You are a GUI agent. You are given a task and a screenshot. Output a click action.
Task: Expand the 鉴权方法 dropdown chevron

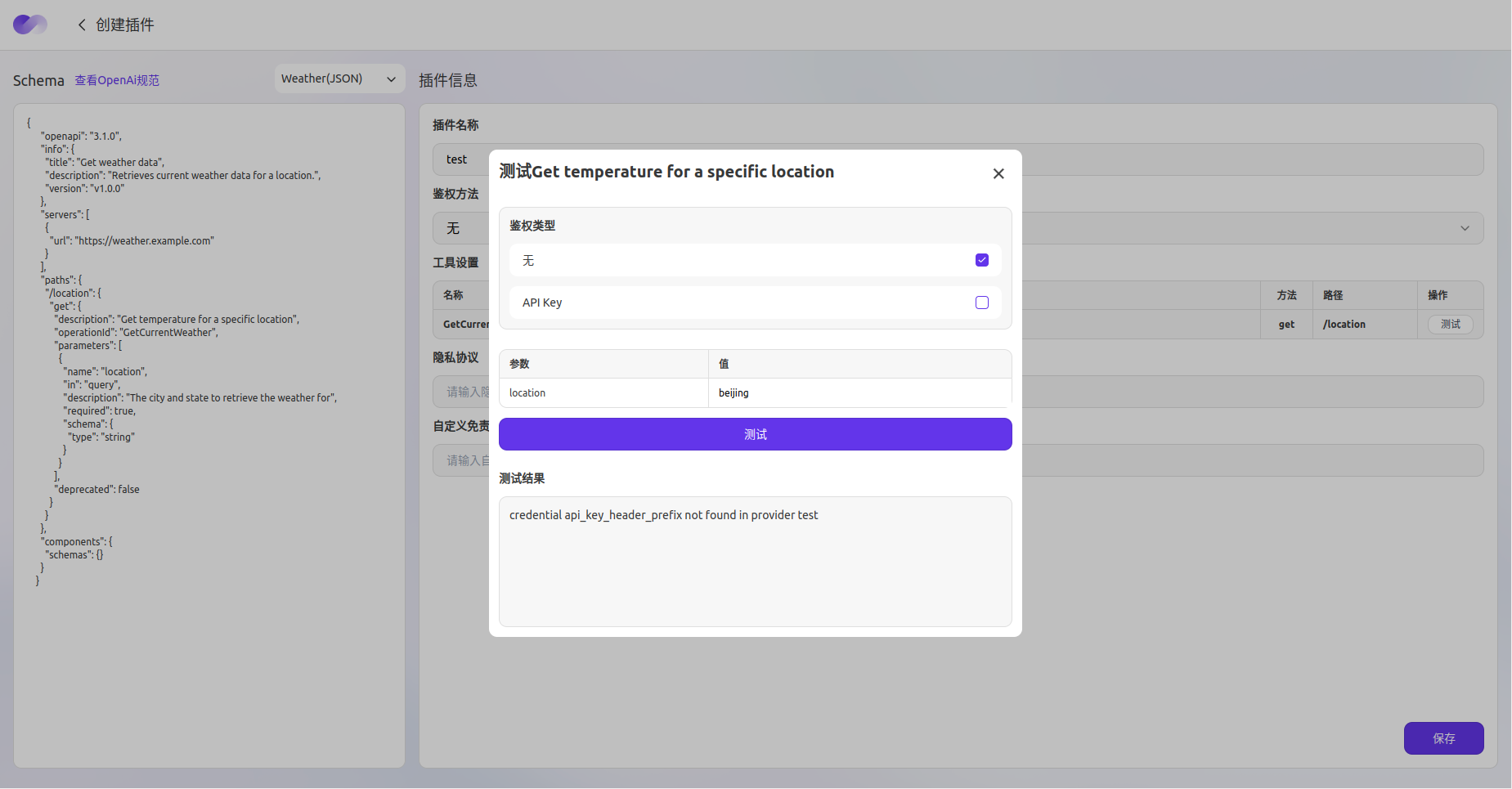click(x=1465, y=228)
